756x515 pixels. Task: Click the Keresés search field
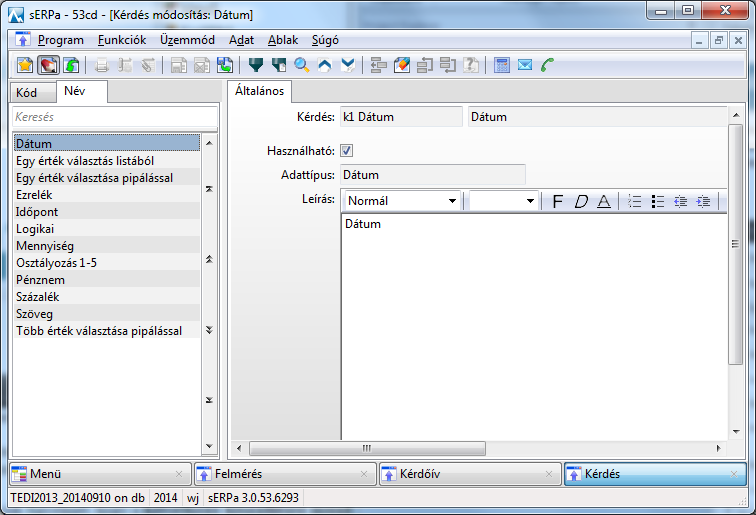[115, 117]
